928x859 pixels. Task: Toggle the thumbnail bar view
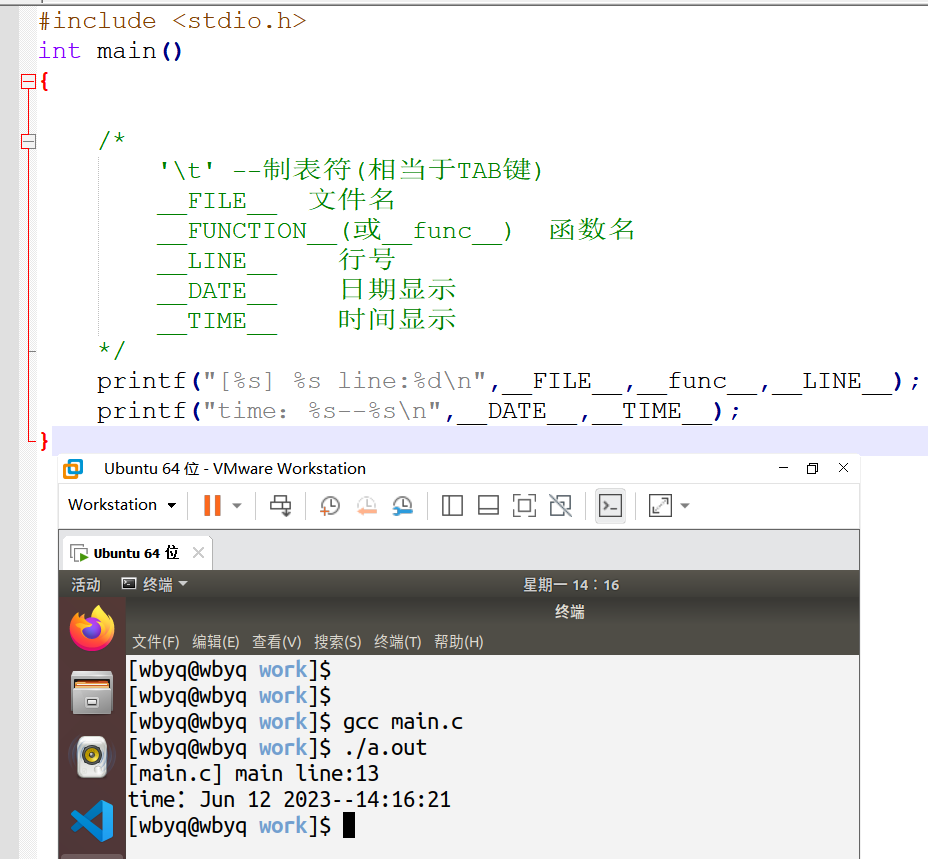[x=488, y=506]
